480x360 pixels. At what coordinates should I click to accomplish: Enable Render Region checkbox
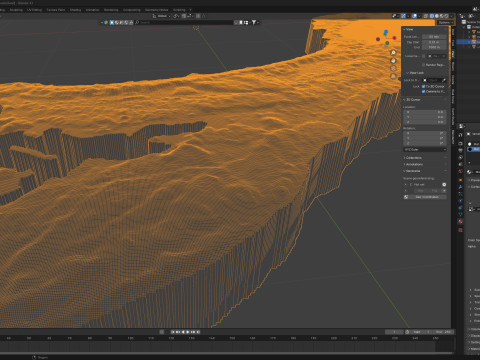pos(423,65)
